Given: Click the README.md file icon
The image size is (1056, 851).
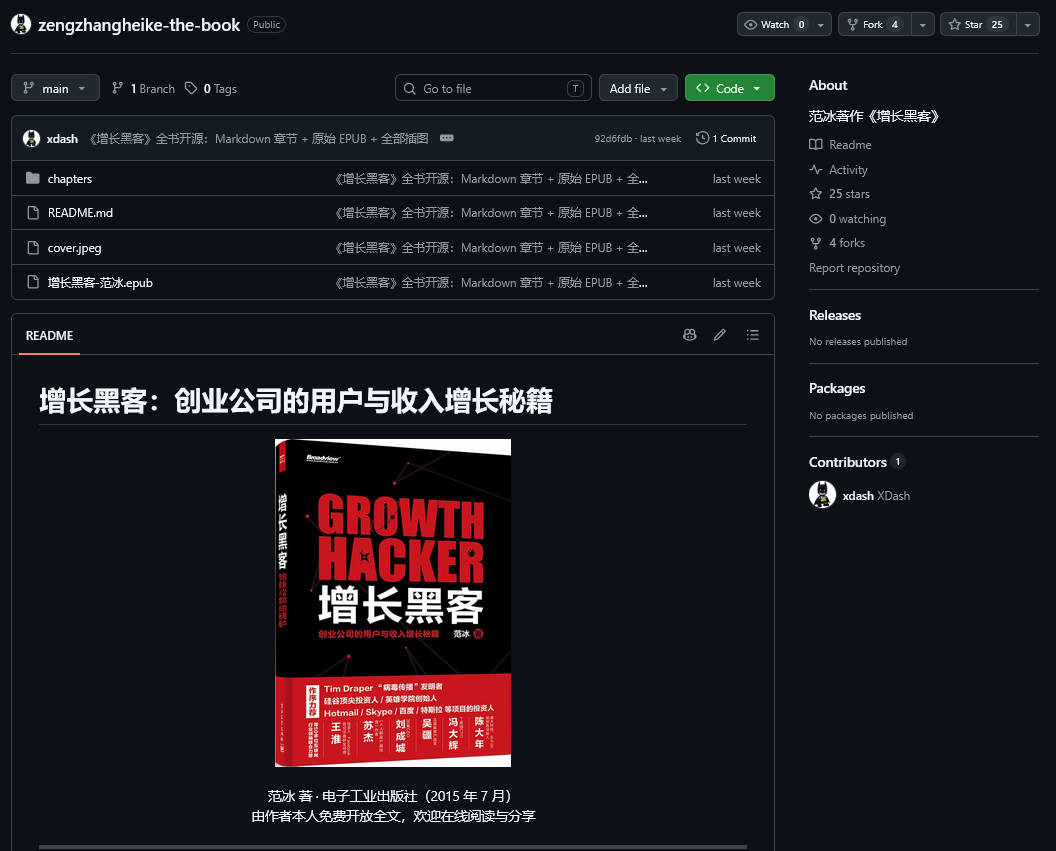Looking at the screenshot, I should 32,213.
